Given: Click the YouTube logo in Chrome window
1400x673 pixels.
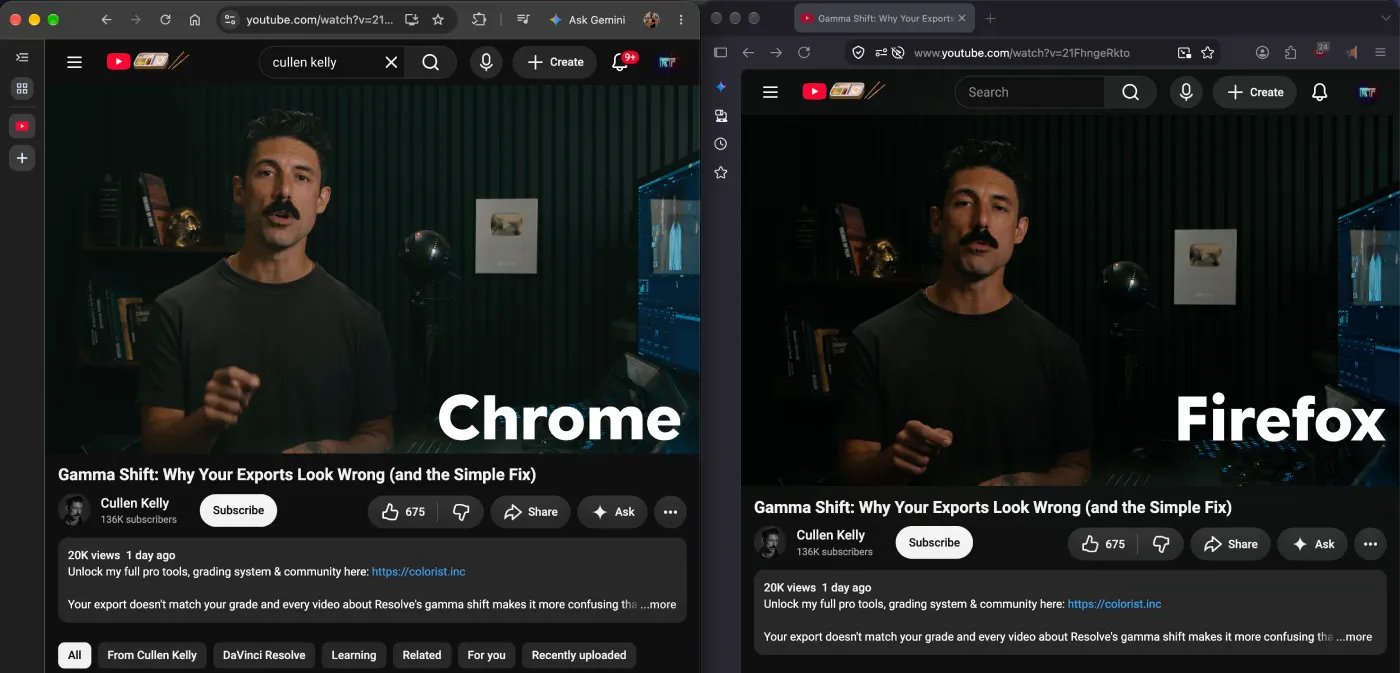Looking at the screenshot, I should click(148, 61).
